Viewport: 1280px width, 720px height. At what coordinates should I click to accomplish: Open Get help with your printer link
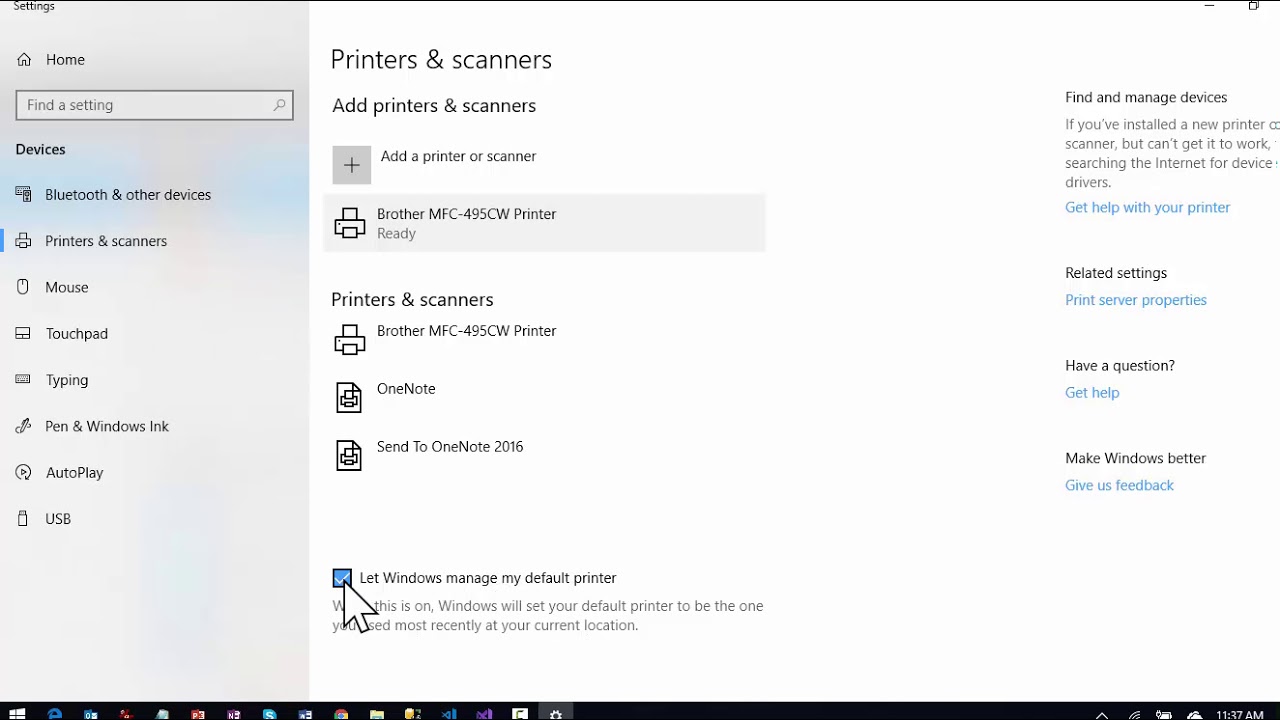tap(1147, 208)
